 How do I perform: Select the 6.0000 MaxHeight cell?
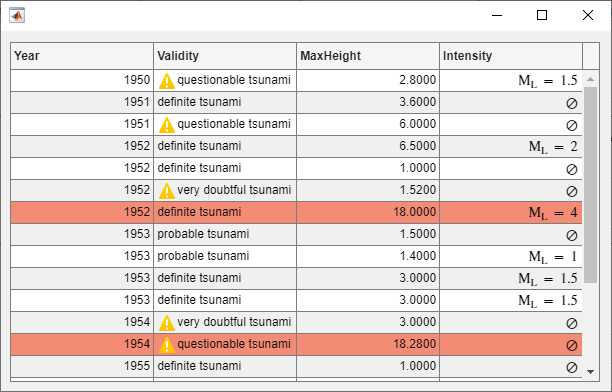(x=368, y=124)
